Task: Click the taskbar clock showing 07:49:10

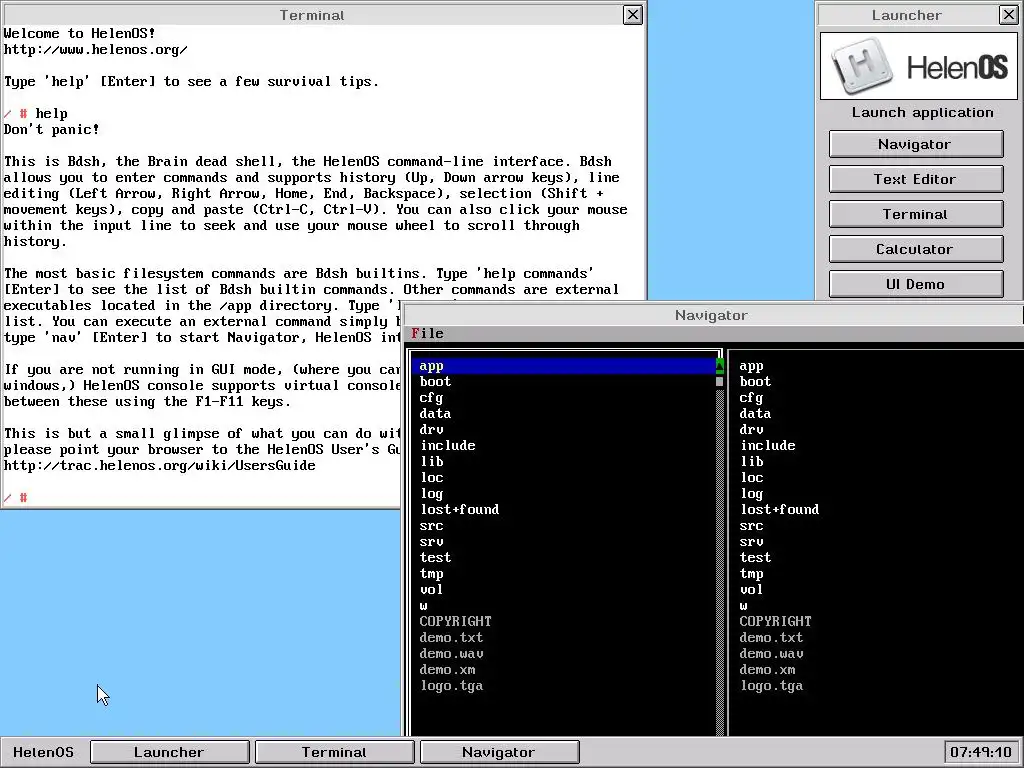Action: (x=981, y=752)
